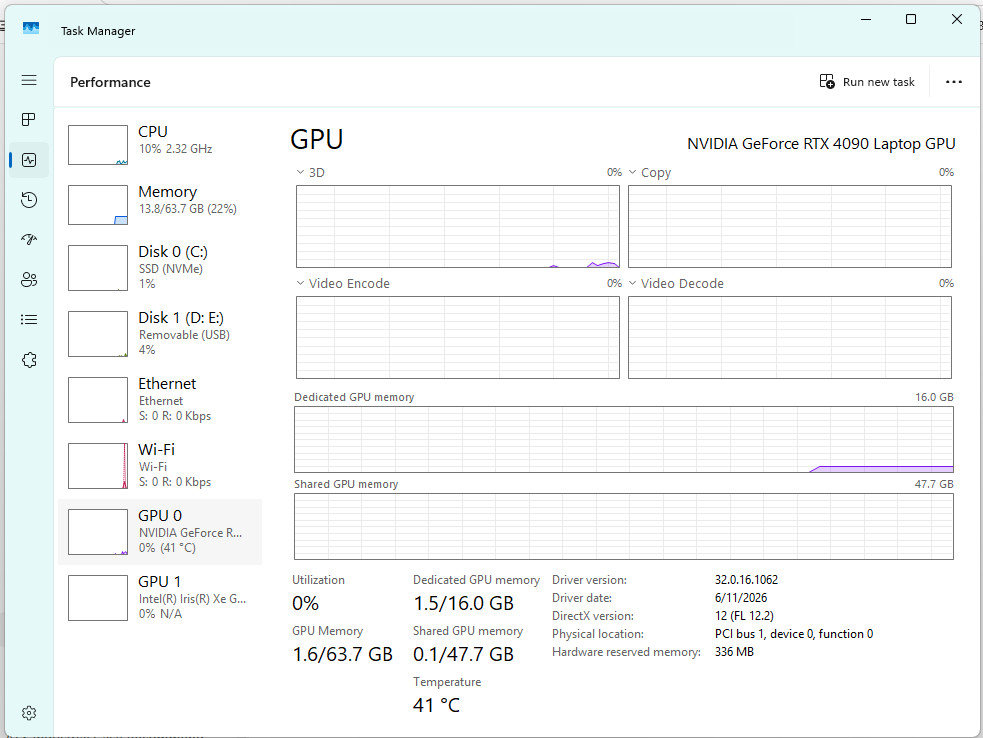
Task: Select CPU in performance list
Action: click(x=160, y=145)
